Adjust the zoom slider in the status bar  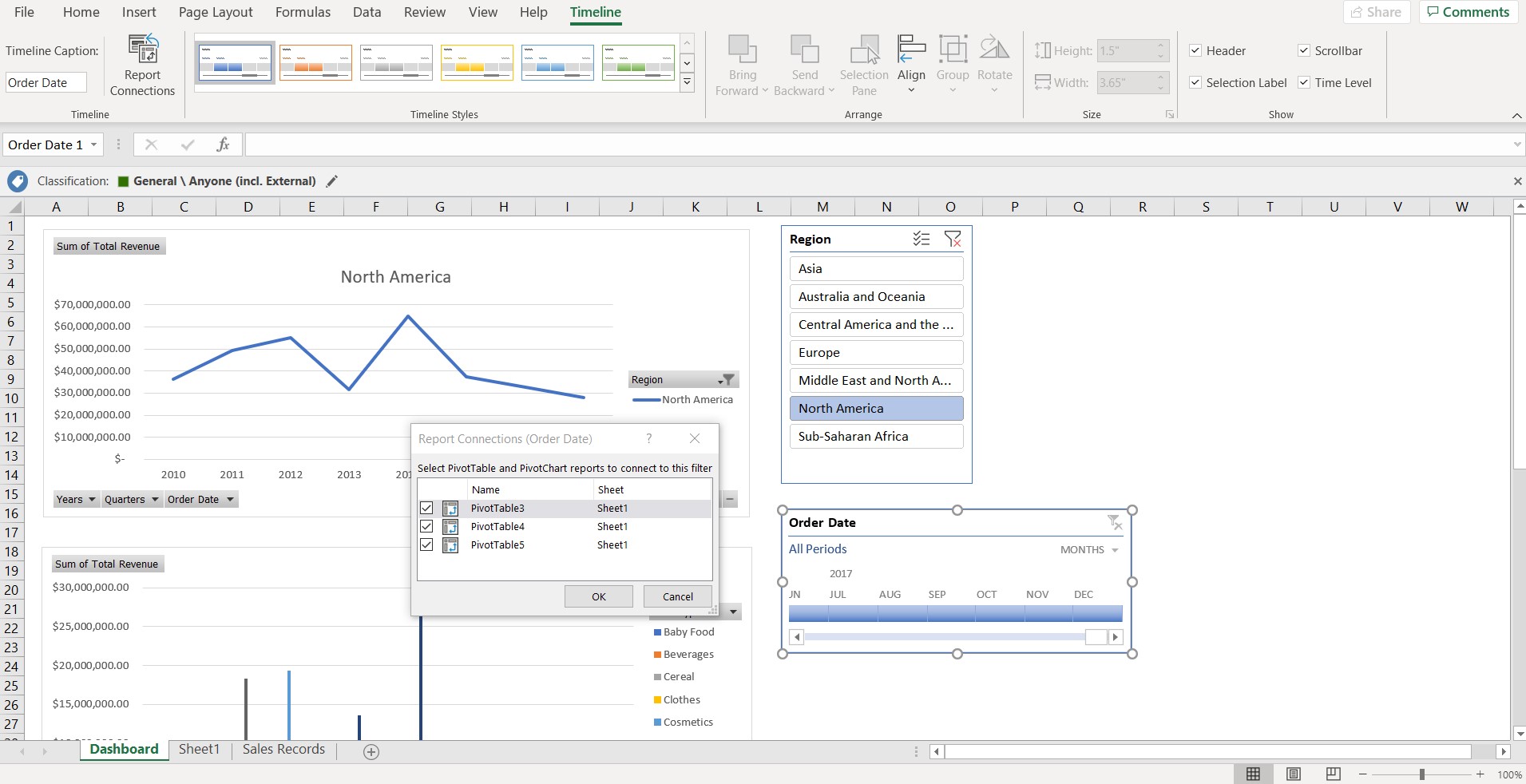pos(1421,774)
